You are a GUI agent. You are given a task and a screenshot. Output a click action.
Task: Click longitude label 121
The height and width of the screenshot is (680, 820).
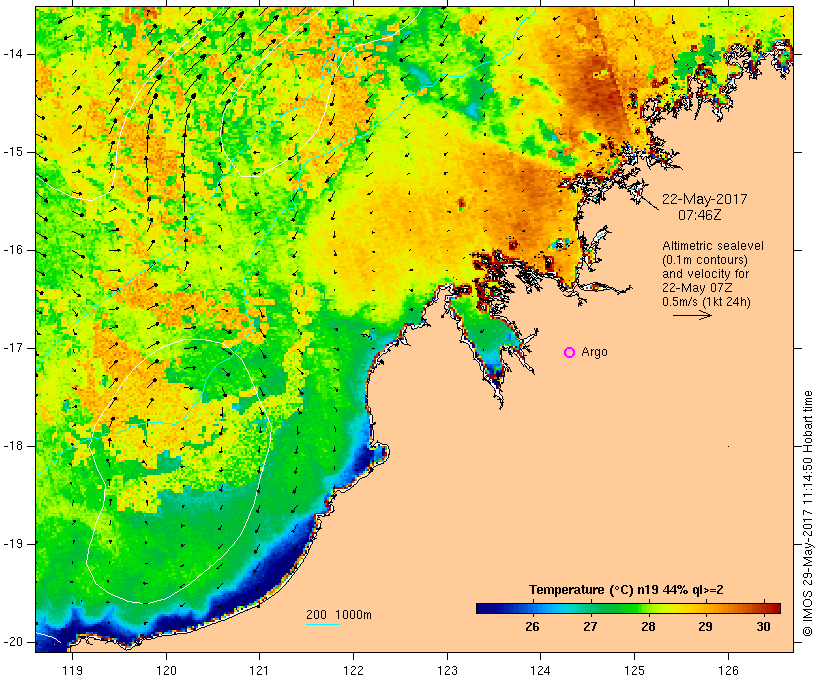pos(259,670)
